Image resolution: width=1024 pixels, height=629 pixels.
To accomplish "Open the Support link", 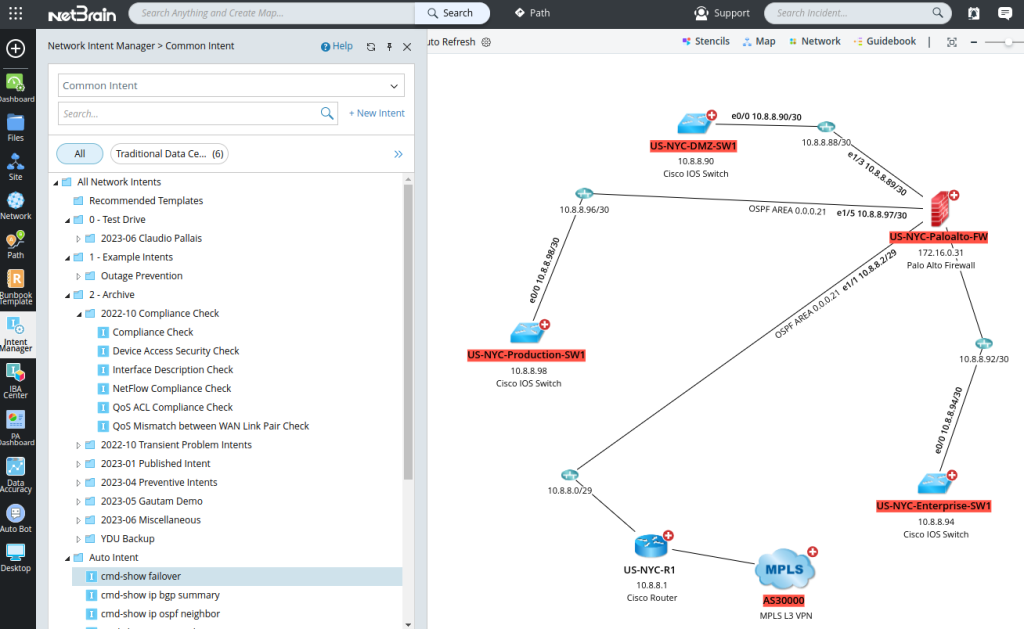I will (722, 13).
